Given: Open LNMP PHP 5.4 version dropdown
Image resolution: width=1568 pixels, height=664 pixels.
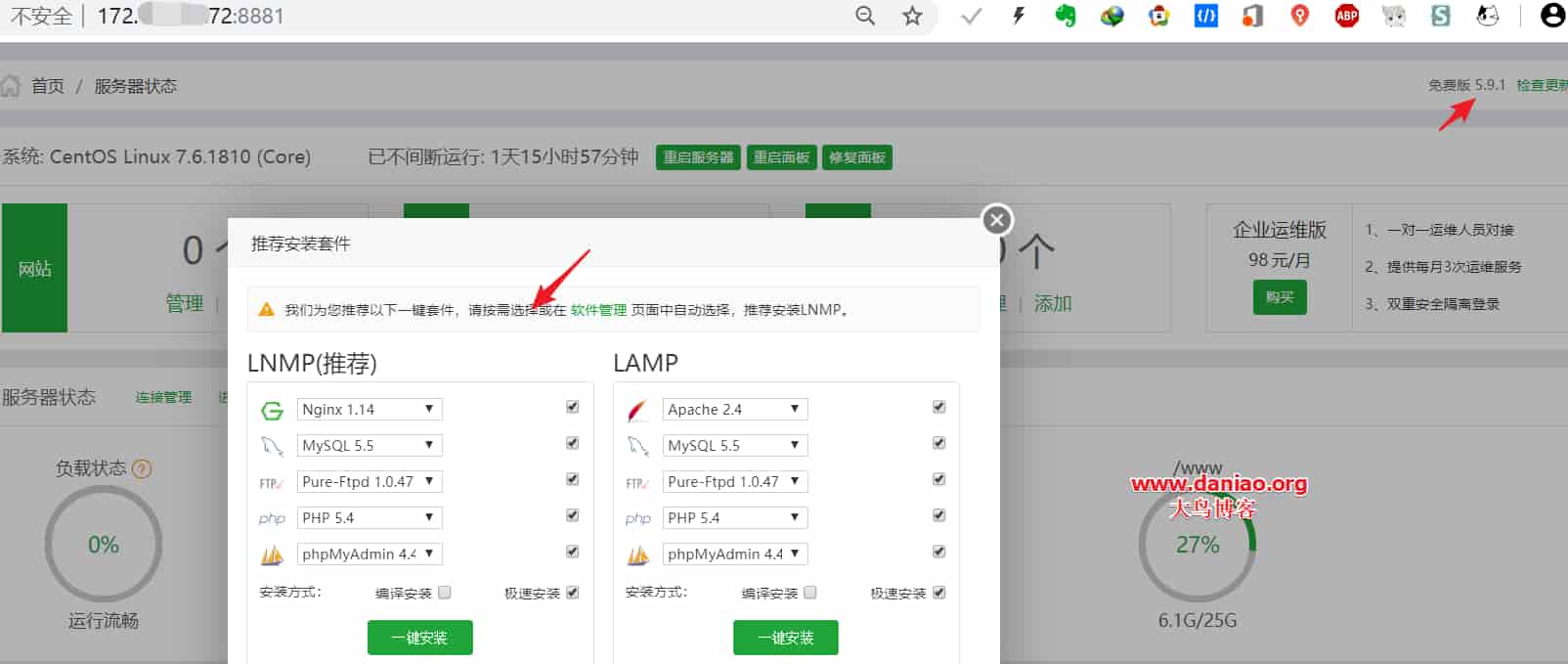Looking at the screenshot, I should pyautogui.click(x=370, y=517).
